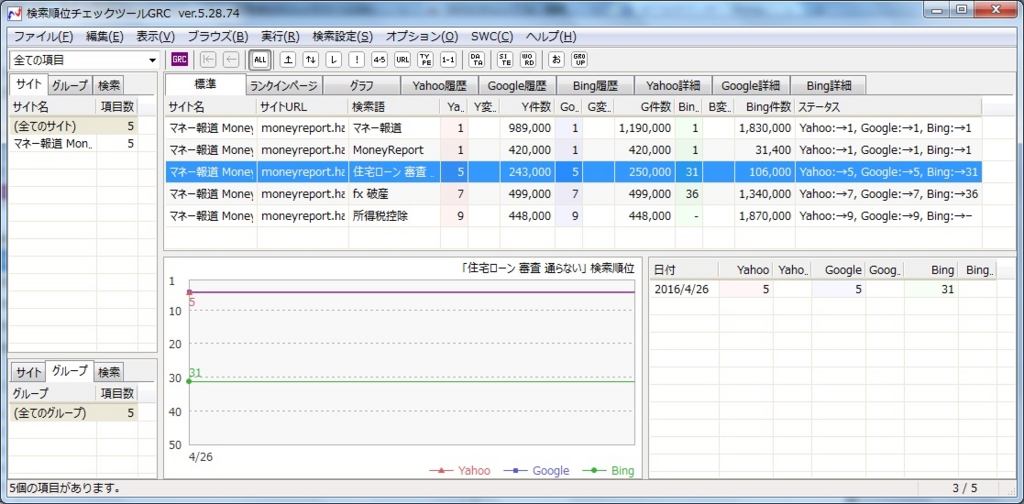Viewport: 1024px width, 504px height.
Task: Sort by the G件数 column header
Action: (645, 107)
